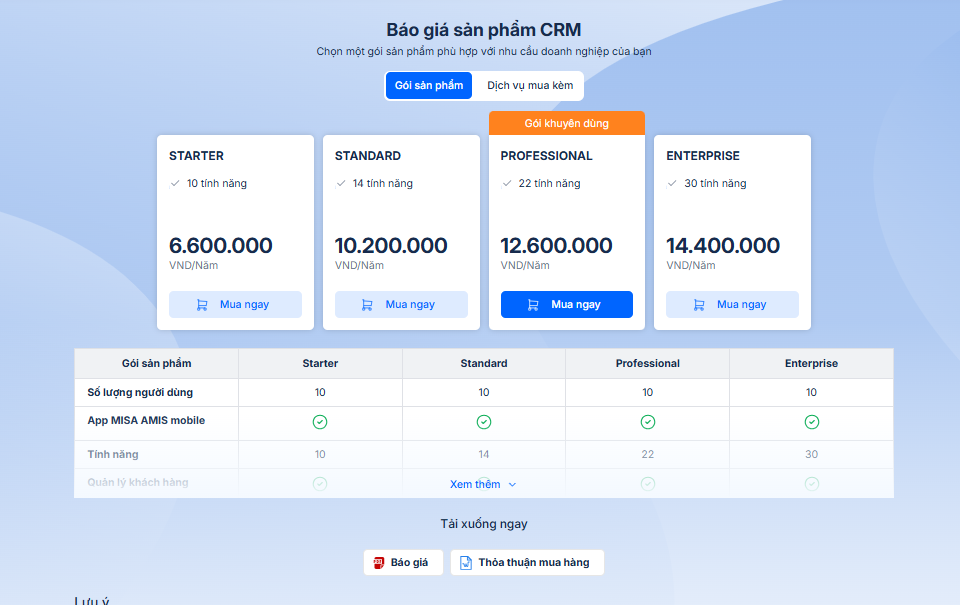Click Quản lý khách hàng check under Professional
The image size is (960, 605).
point(648,484)
